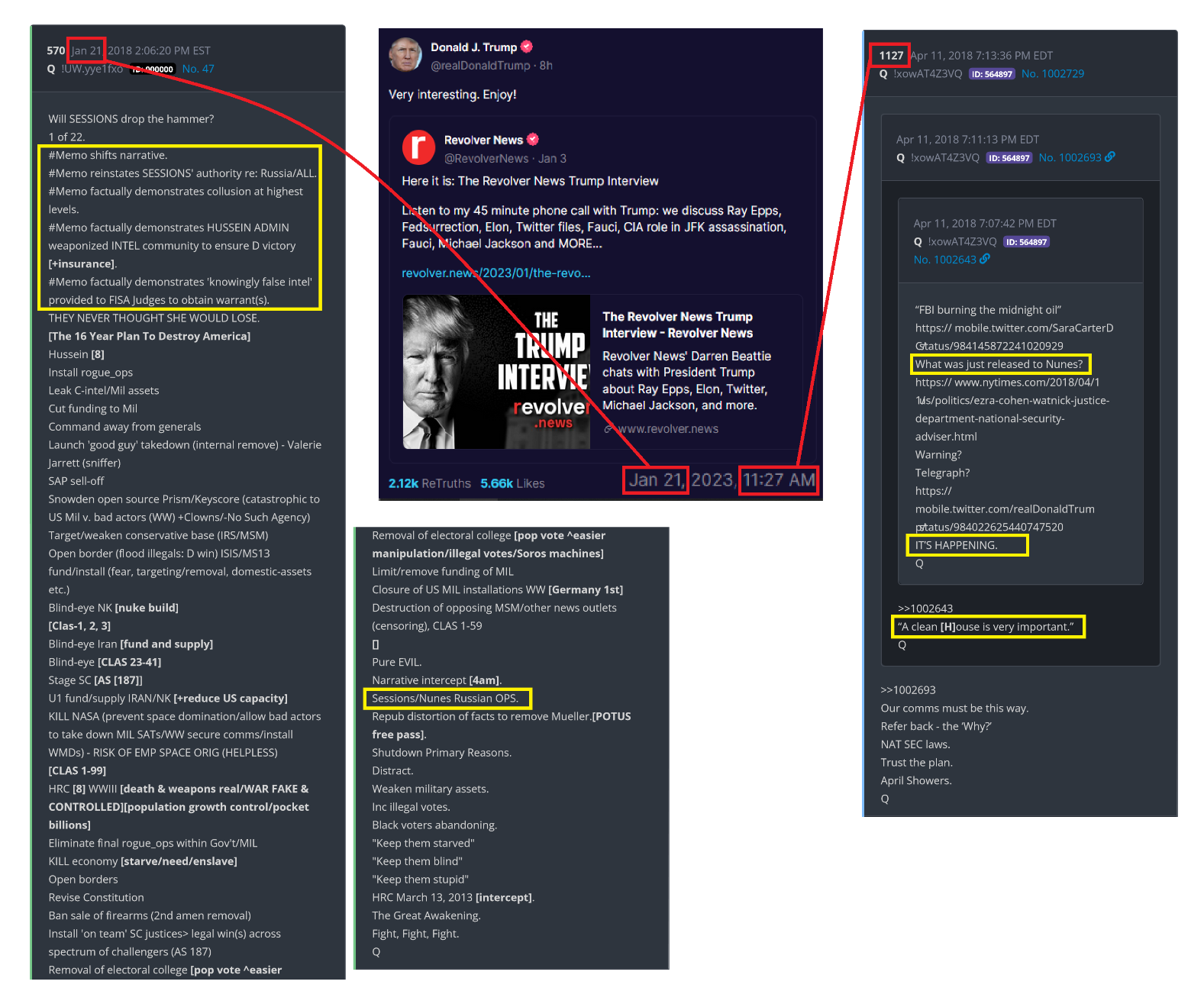Viewport: 1204px width, 1004px height.
Task: Open the revolver.news/2023/01/the-revo... article link
Action: point(496,273)
